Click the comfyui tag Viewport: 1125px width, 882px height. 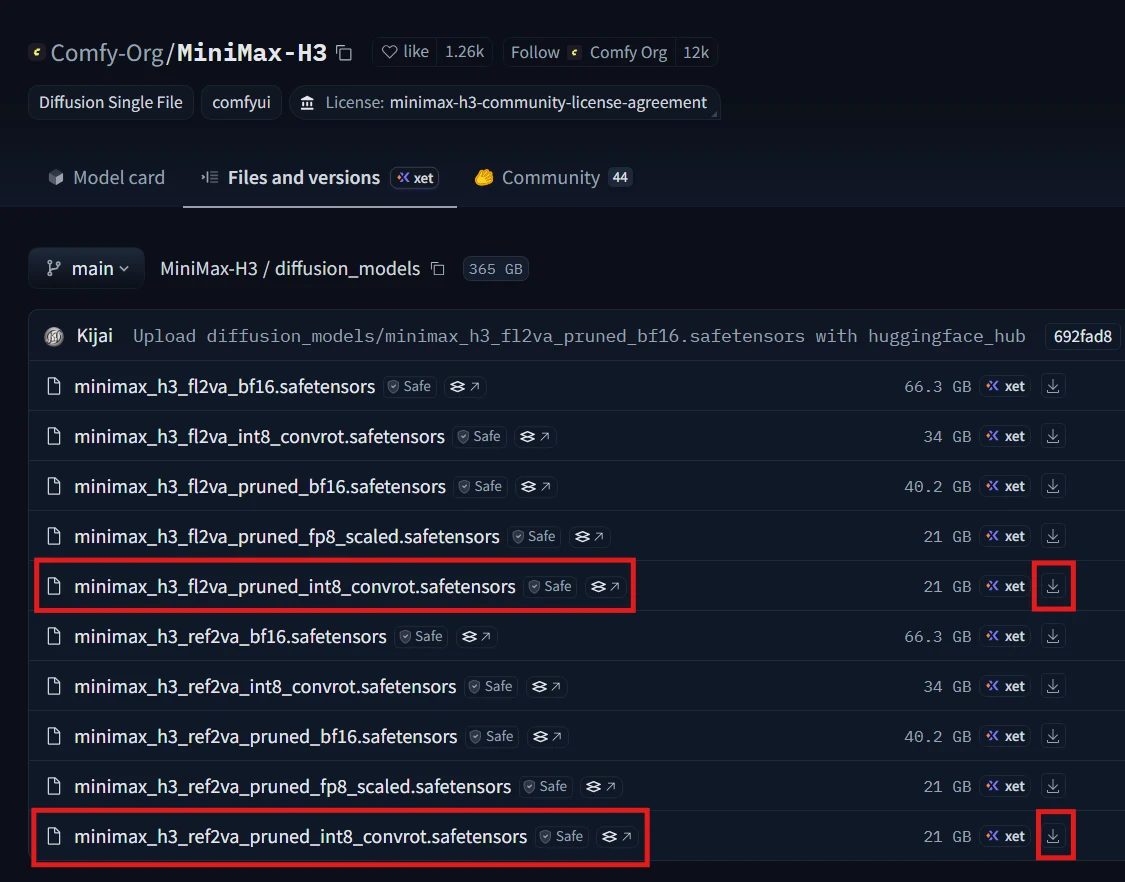(x=241, y=103)
